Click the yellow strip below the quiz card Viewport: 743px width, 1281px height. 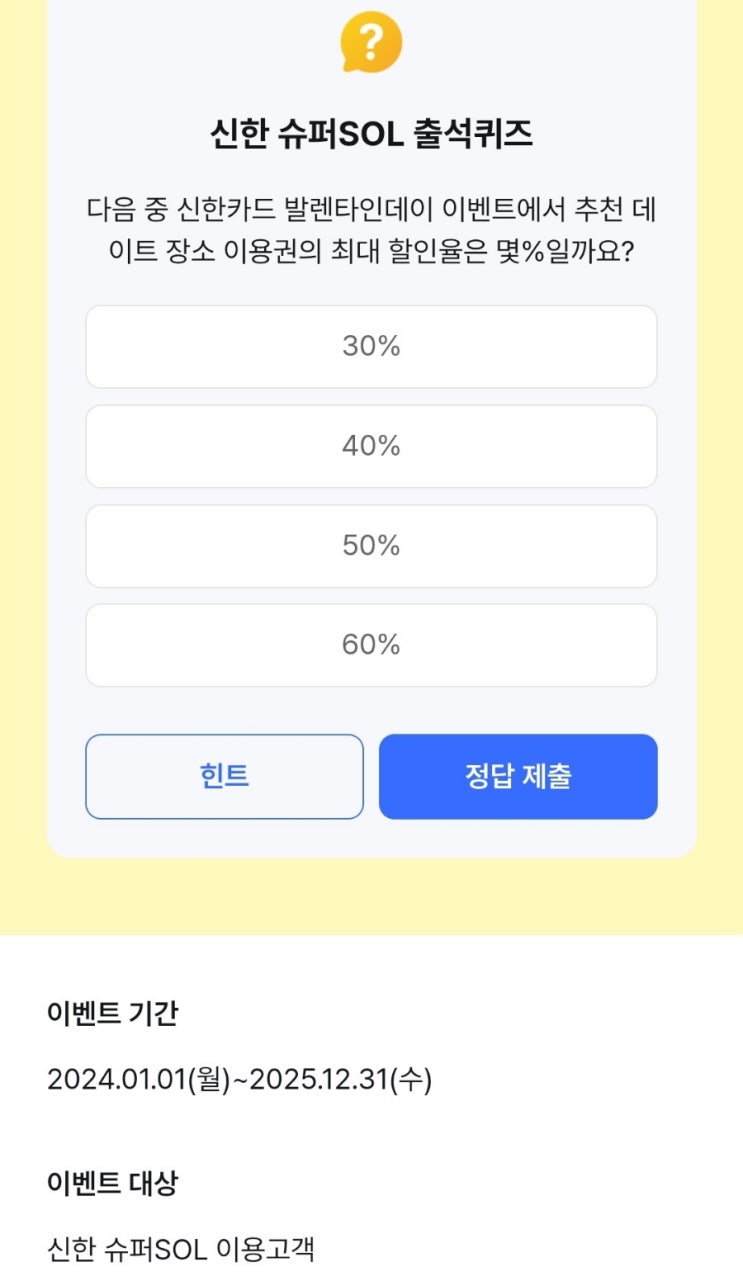click(x=371, y=896)
